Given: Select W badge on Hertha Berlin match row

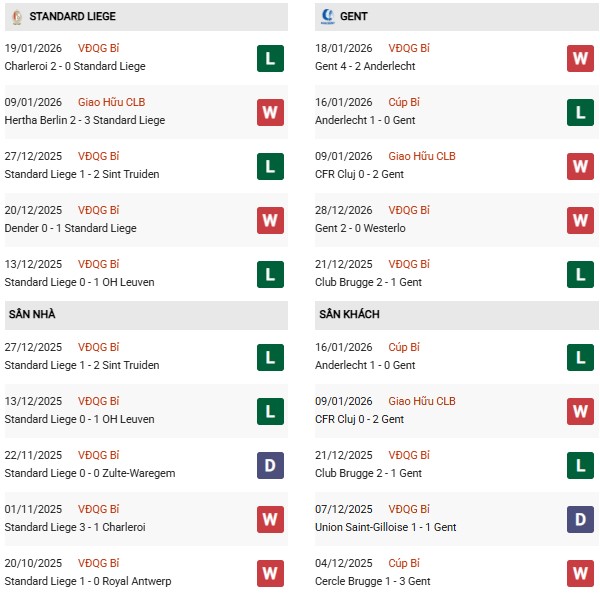Looking at the screenshot, I should [269, 112].
